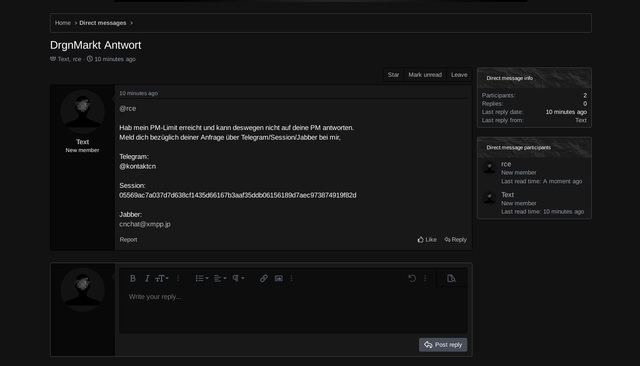
Task: Click the Last reply from Text value
Action: pos(581,120)
